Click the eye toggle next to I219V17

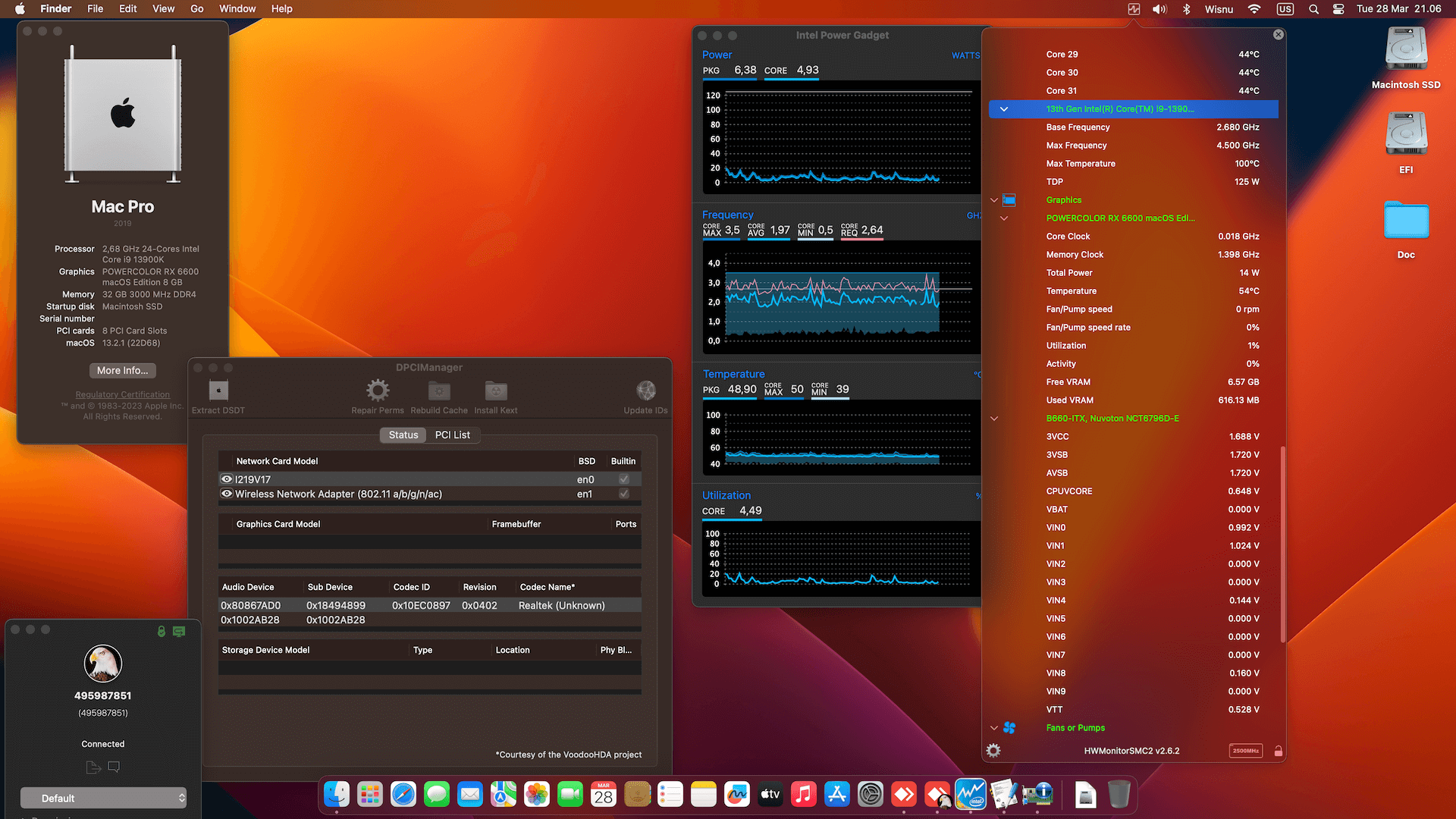point(226,479)
